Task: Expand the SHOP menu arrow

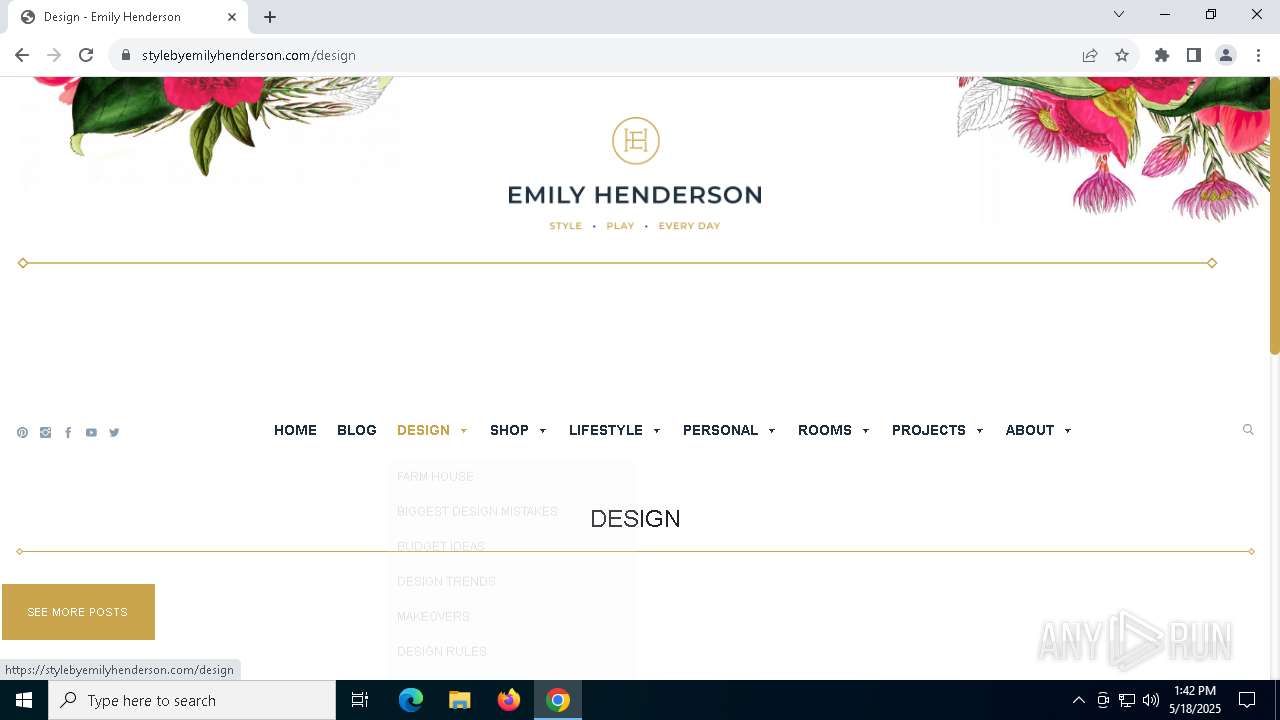Action: (x=543, y=431)
